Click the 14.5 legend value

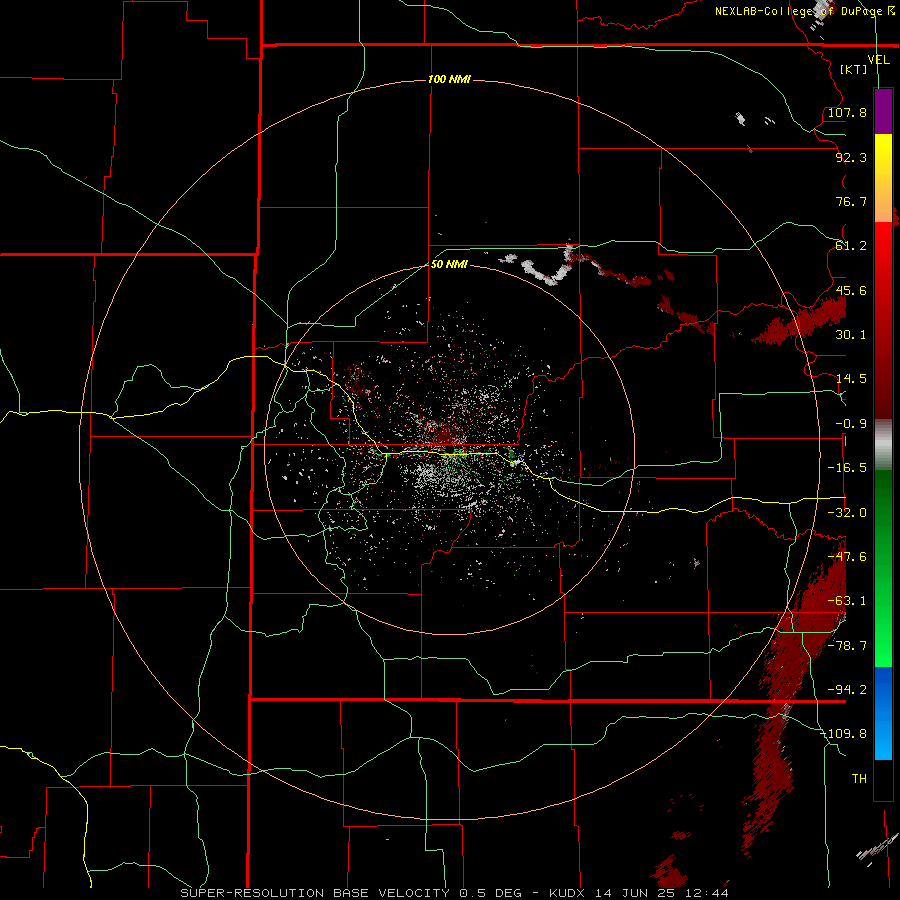click(x=851, y=379)
